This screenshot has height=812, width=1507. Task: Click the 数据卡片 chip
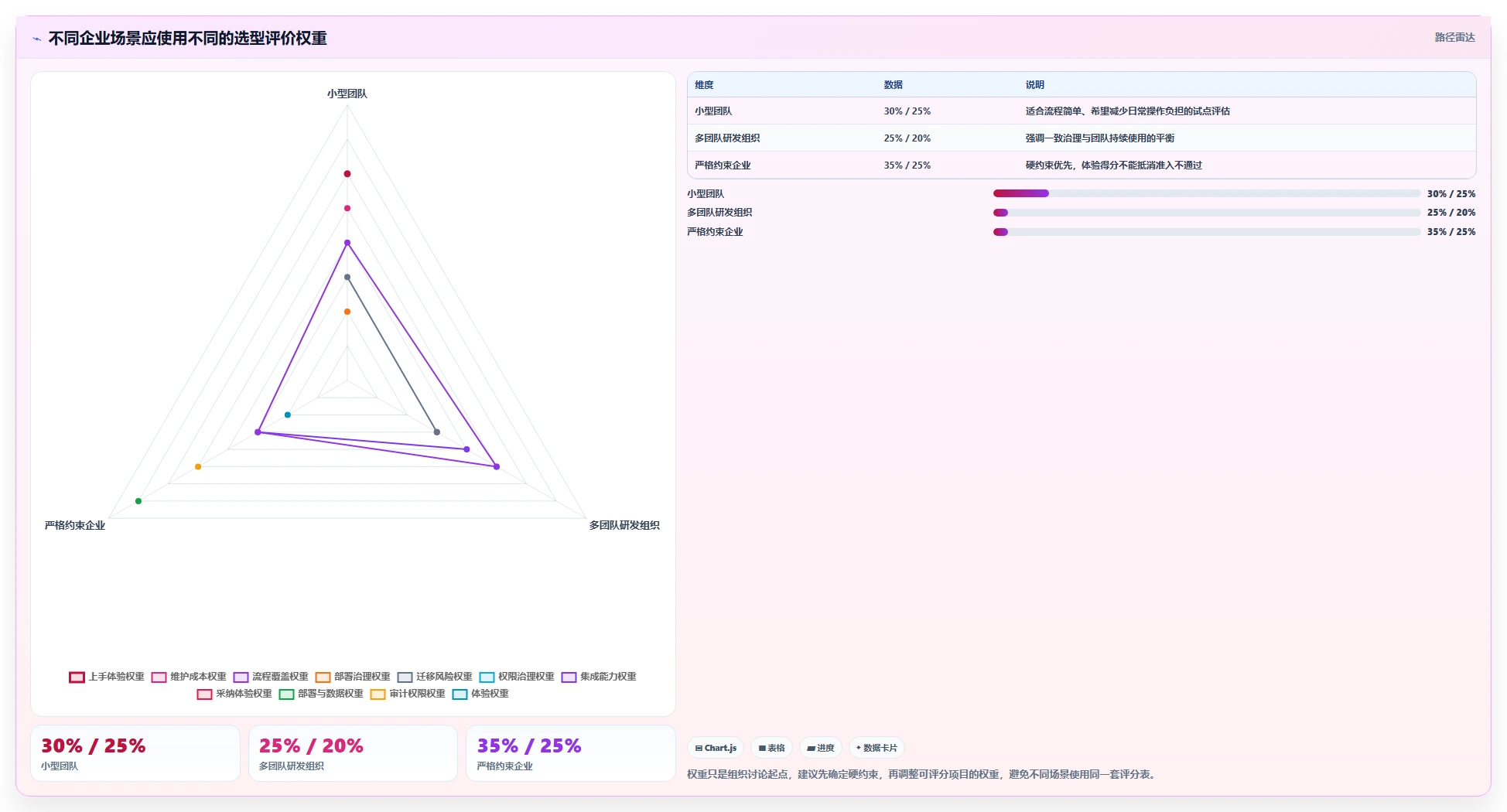point(877,748)
